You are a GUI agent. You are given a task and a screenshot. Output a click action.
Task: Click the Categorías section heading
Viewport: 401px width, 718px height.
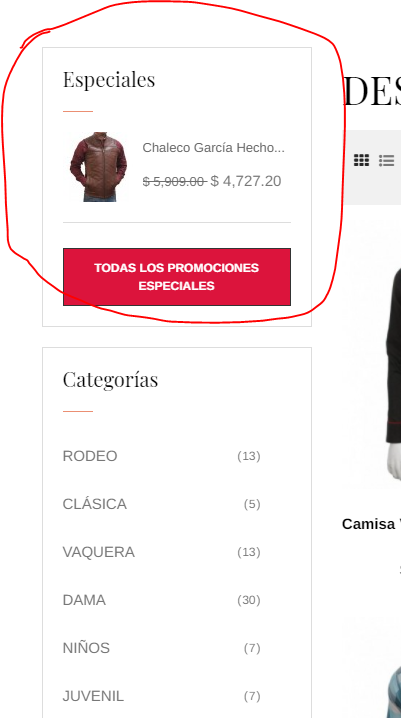coord(110,380)
